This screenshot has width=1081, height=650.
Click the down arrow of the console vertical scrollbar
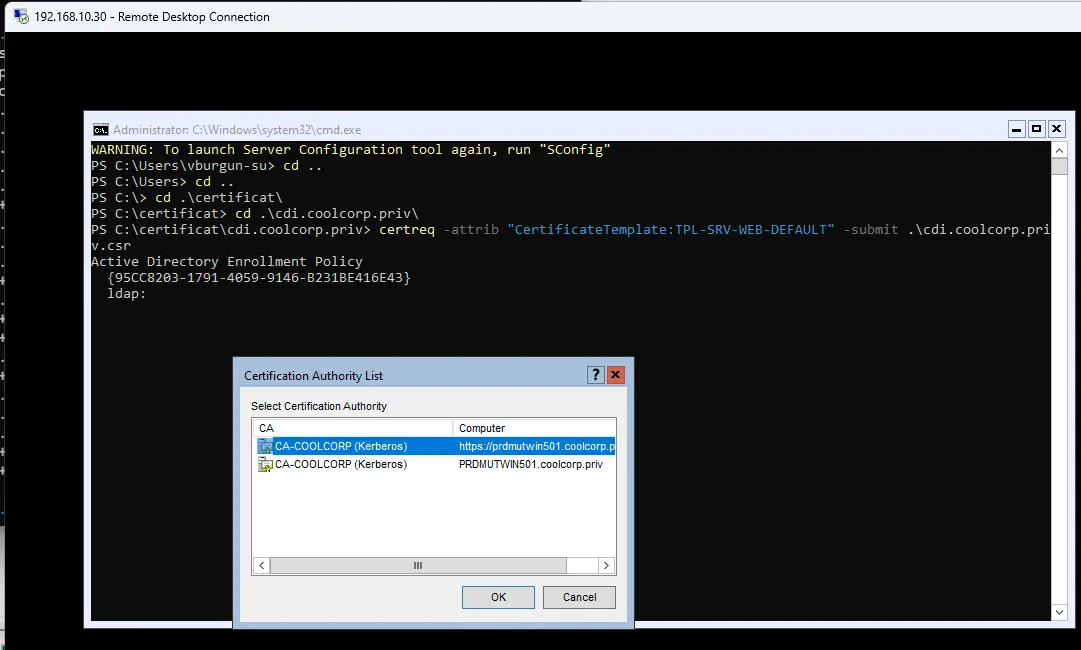click(1060, 611)
